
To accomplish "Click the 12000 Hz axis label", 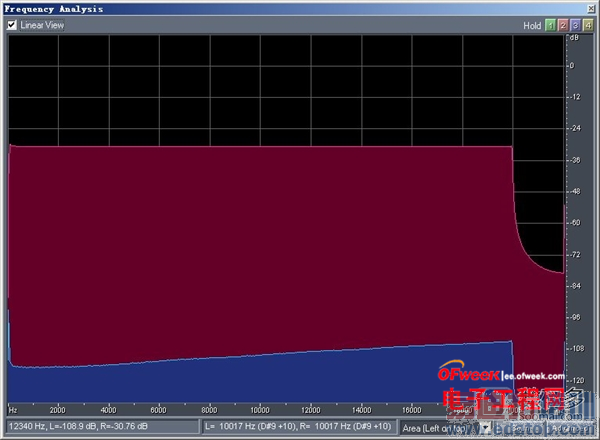I will click(x=311, y=410).
